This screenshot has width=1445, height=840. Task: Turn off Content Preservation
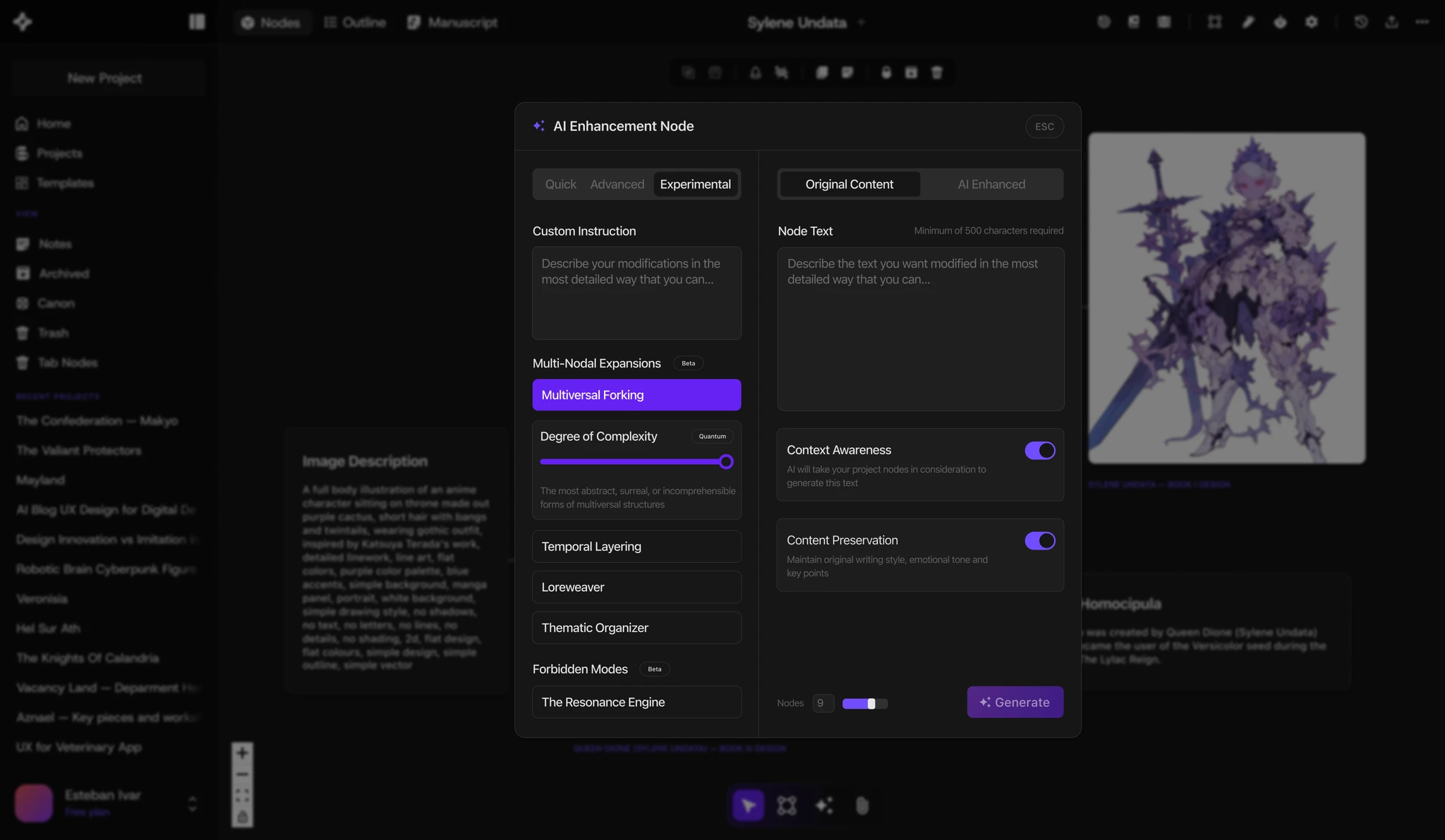click(1040, 540)
